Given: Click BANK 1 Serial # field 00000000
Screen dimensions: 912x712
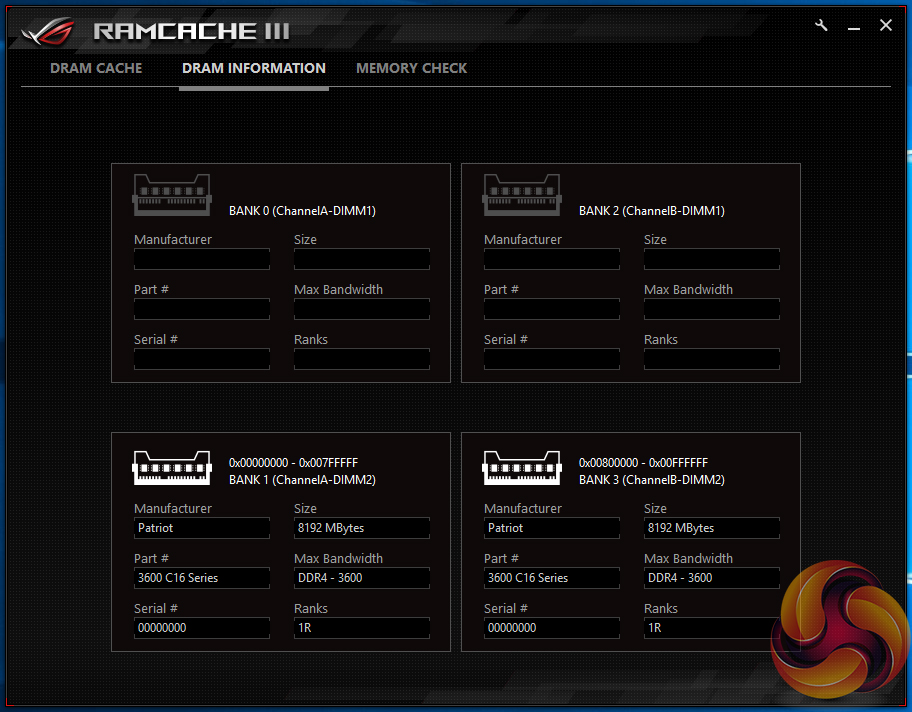Looking at the screenshot, I should [202, 628].
